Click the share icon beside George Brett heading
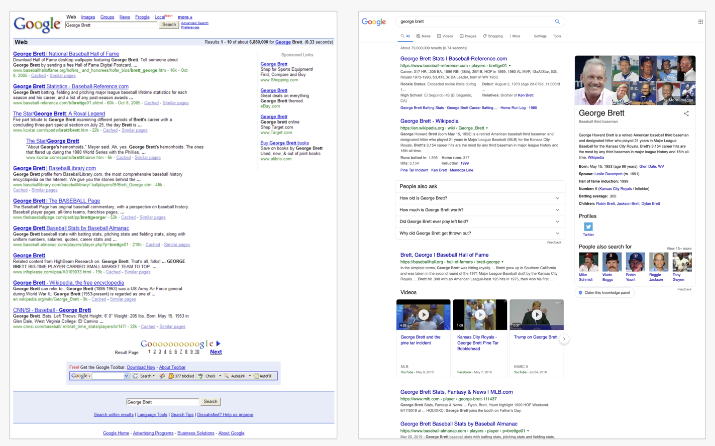This screenshot has width=715, height=446. click(686, 114)
